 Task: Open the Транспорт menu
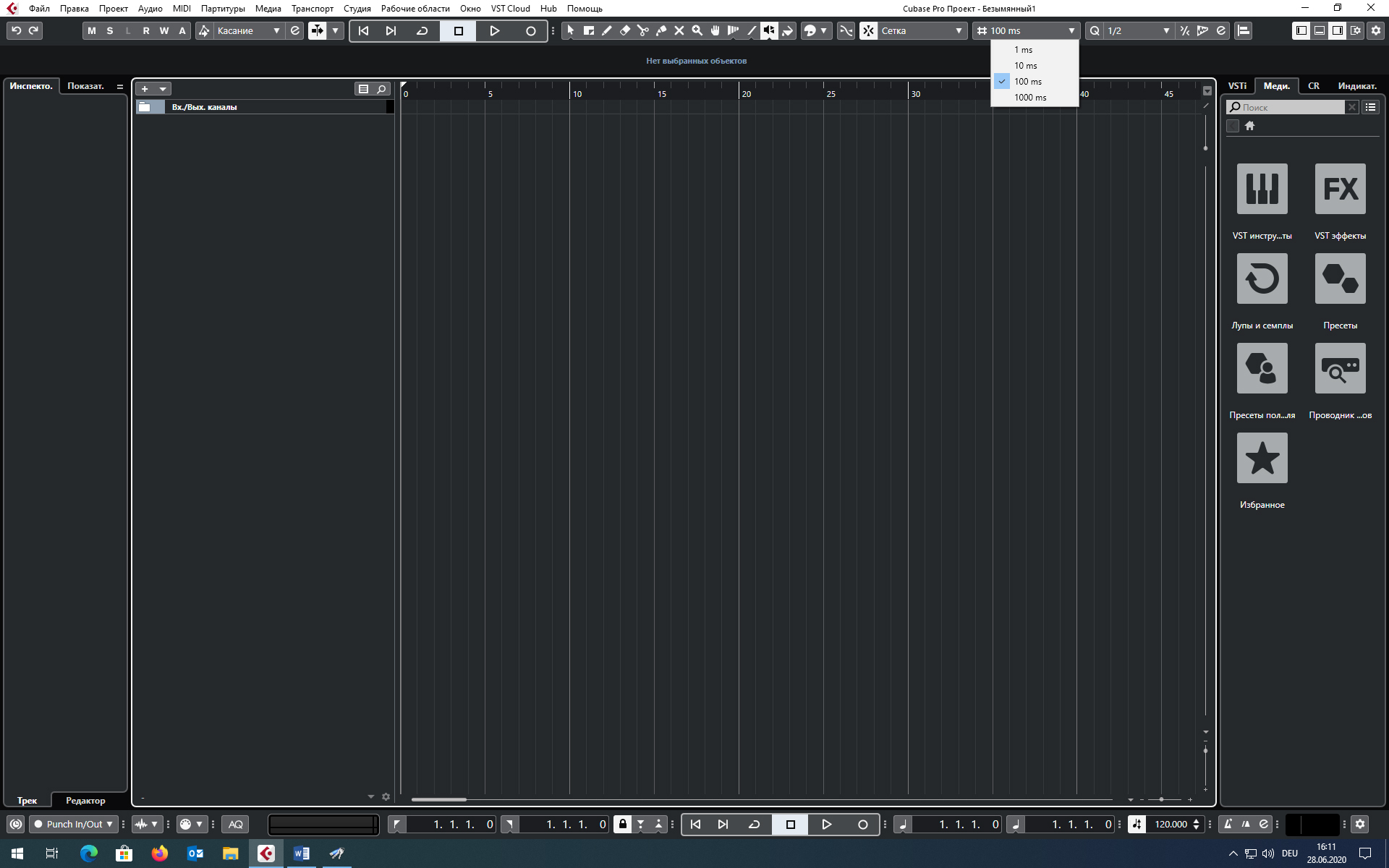[312, 9]
